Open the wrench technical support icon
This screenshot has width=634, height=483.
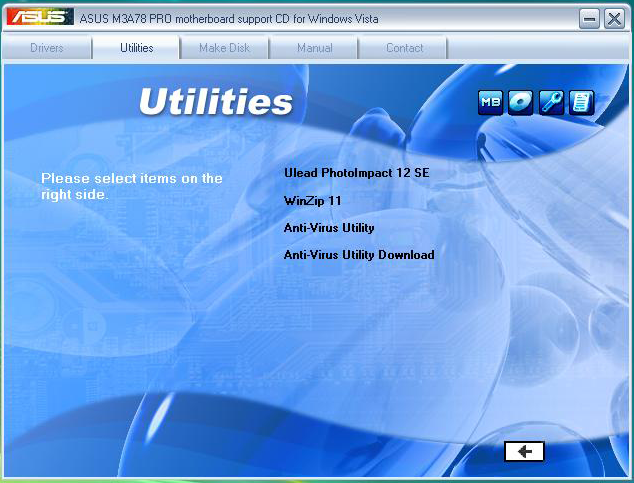551,102
